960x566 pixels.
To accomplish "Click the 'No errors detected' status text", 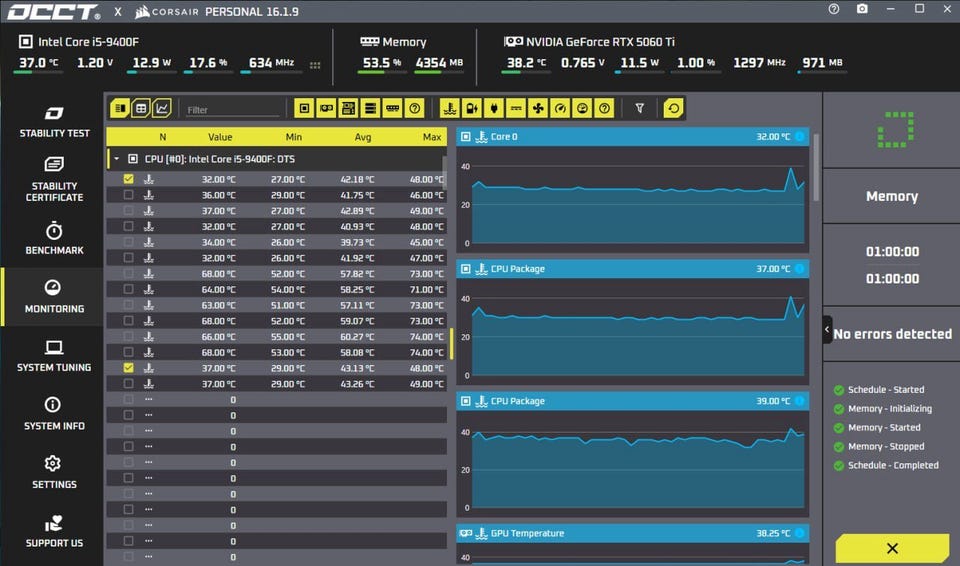I will (893, 334).
